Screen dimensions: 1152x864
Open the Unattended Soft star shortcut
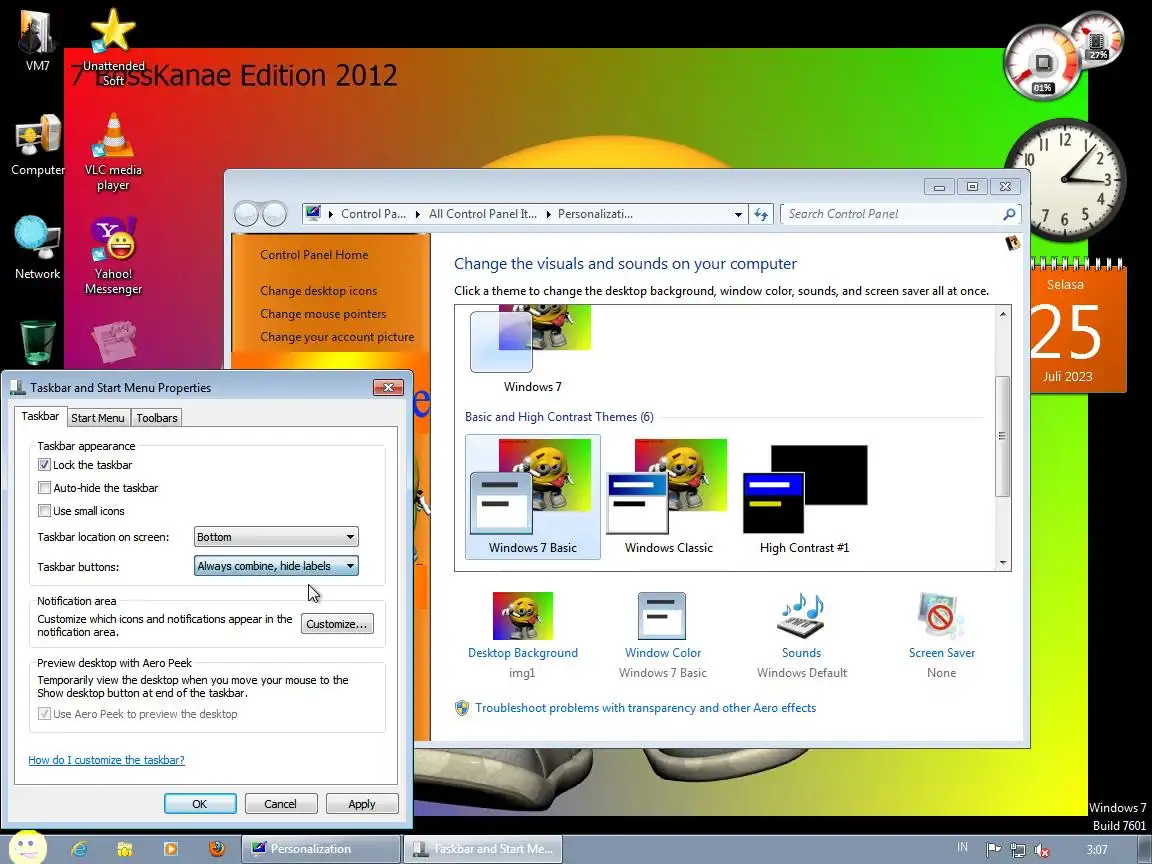coord(113,46)
